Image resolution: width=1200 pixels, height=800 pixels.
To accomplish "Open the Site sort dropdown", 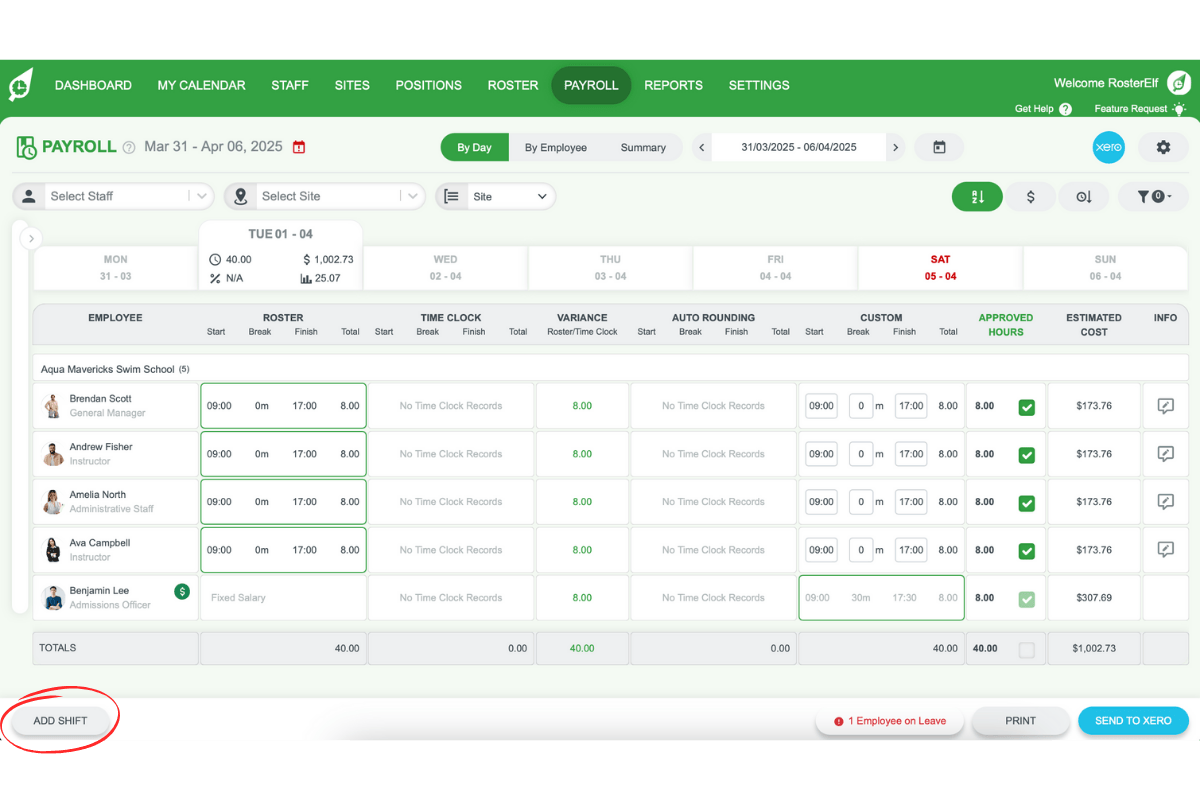I will tap(511, 196).
